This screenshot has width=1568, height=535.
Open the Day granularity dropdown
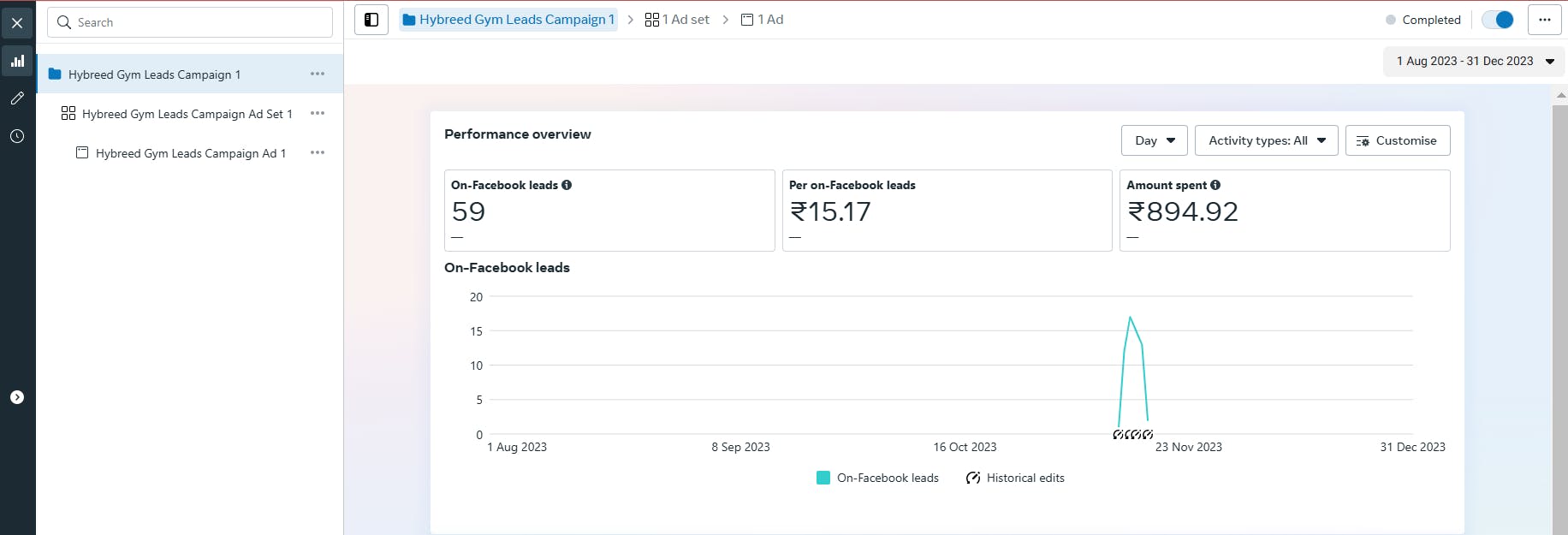(x=1154, y=140)
